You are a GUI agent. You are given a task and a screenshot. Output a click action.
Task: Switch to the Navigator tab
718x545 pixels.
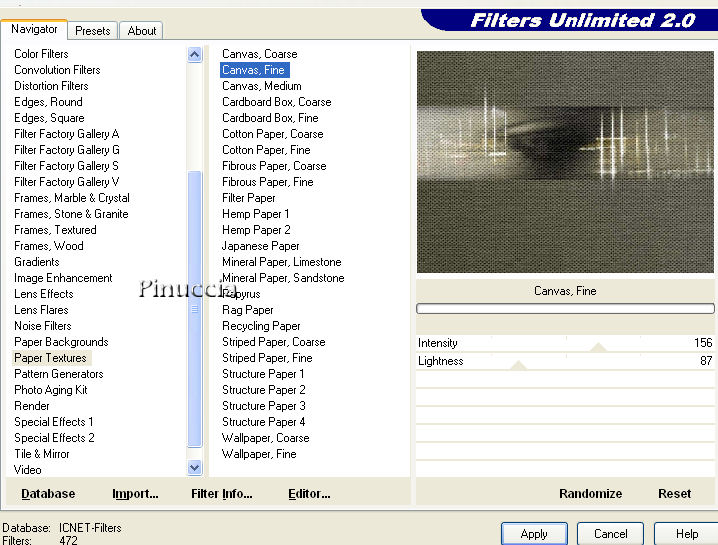click(x=34, y=29)
